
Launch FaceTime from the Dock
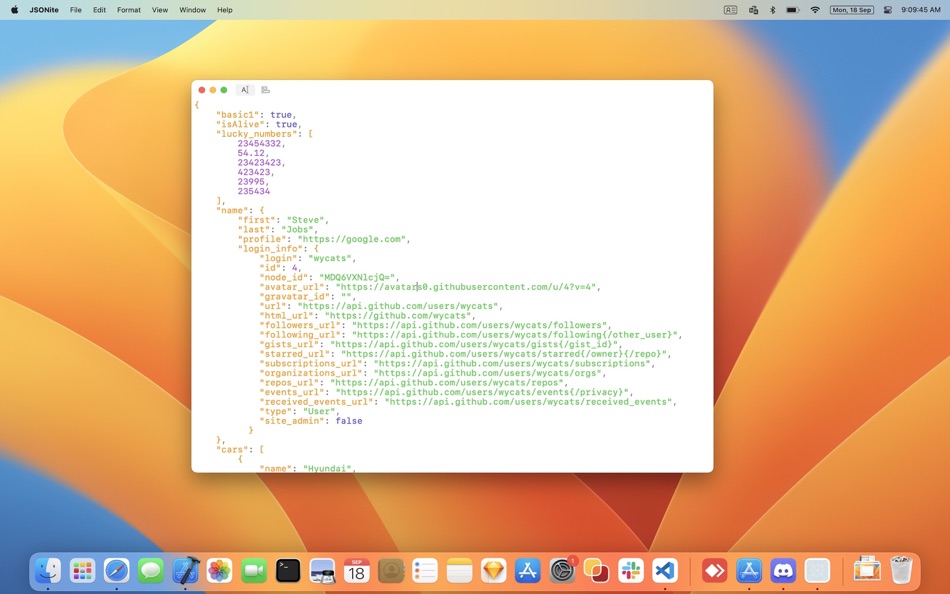coord(254,570)
